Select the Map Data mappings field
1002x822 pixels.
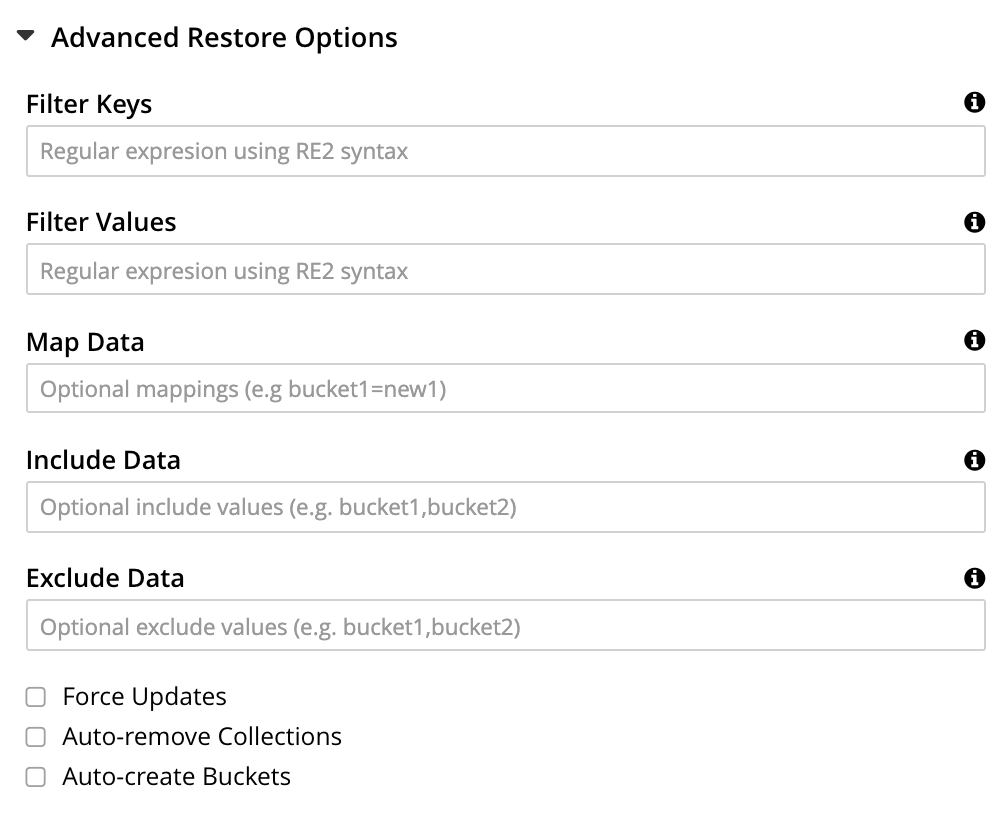coord(505,389)
